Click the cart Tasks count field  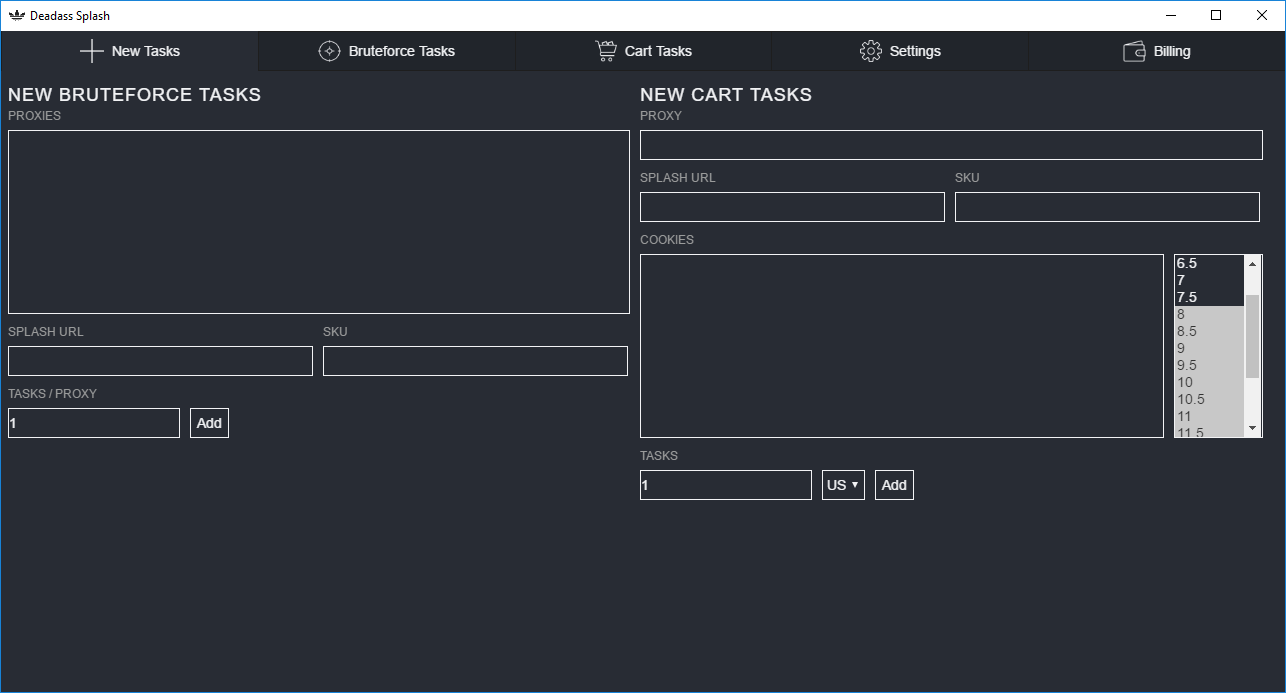click(x=726, y=485)
